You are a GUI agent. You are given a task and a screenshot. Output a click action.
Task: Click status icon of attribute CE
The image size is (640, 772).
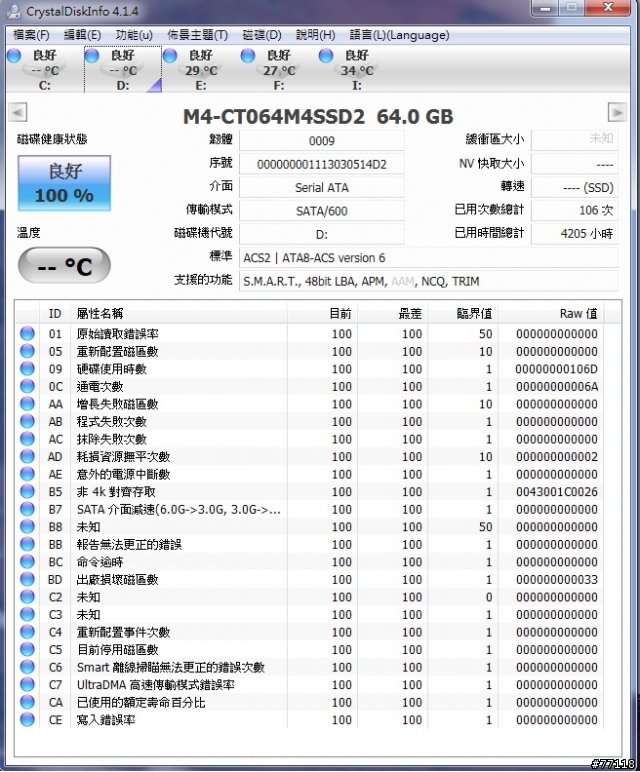pos(28,720)
